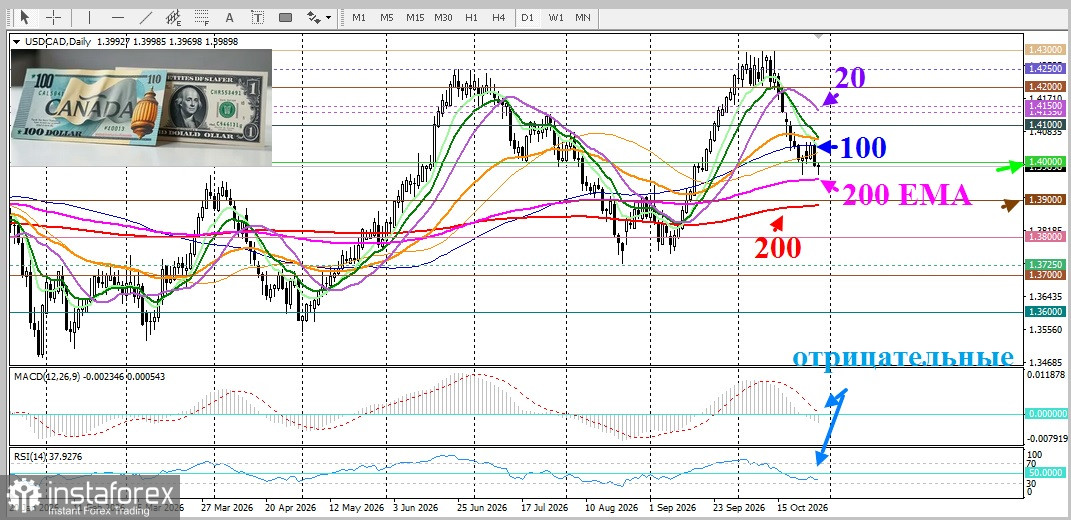Click the green 1.40000 price level label

click(1045, 161)
